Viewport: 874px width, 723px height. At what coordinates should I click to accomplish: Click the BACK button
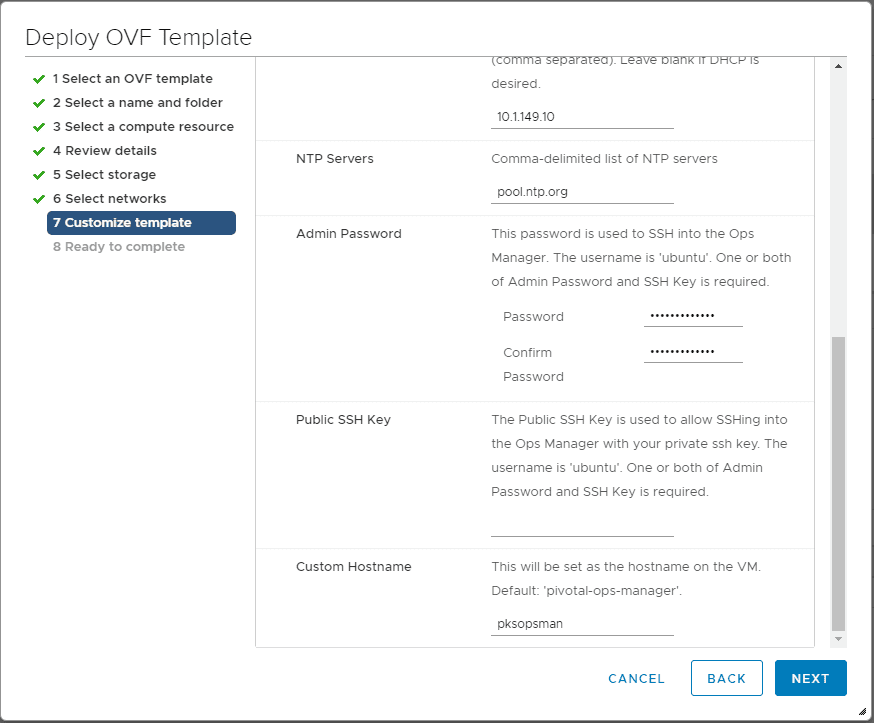(x=726, y=678)
